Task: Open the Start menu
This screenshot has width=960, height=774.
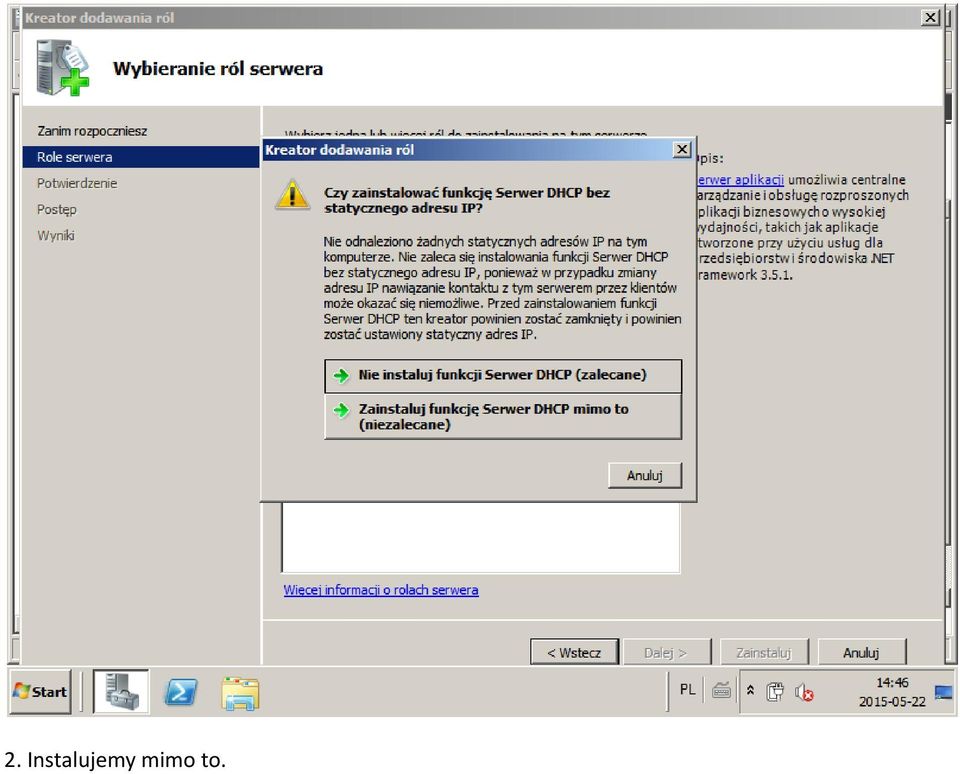Action: click(x=40, y=691)
